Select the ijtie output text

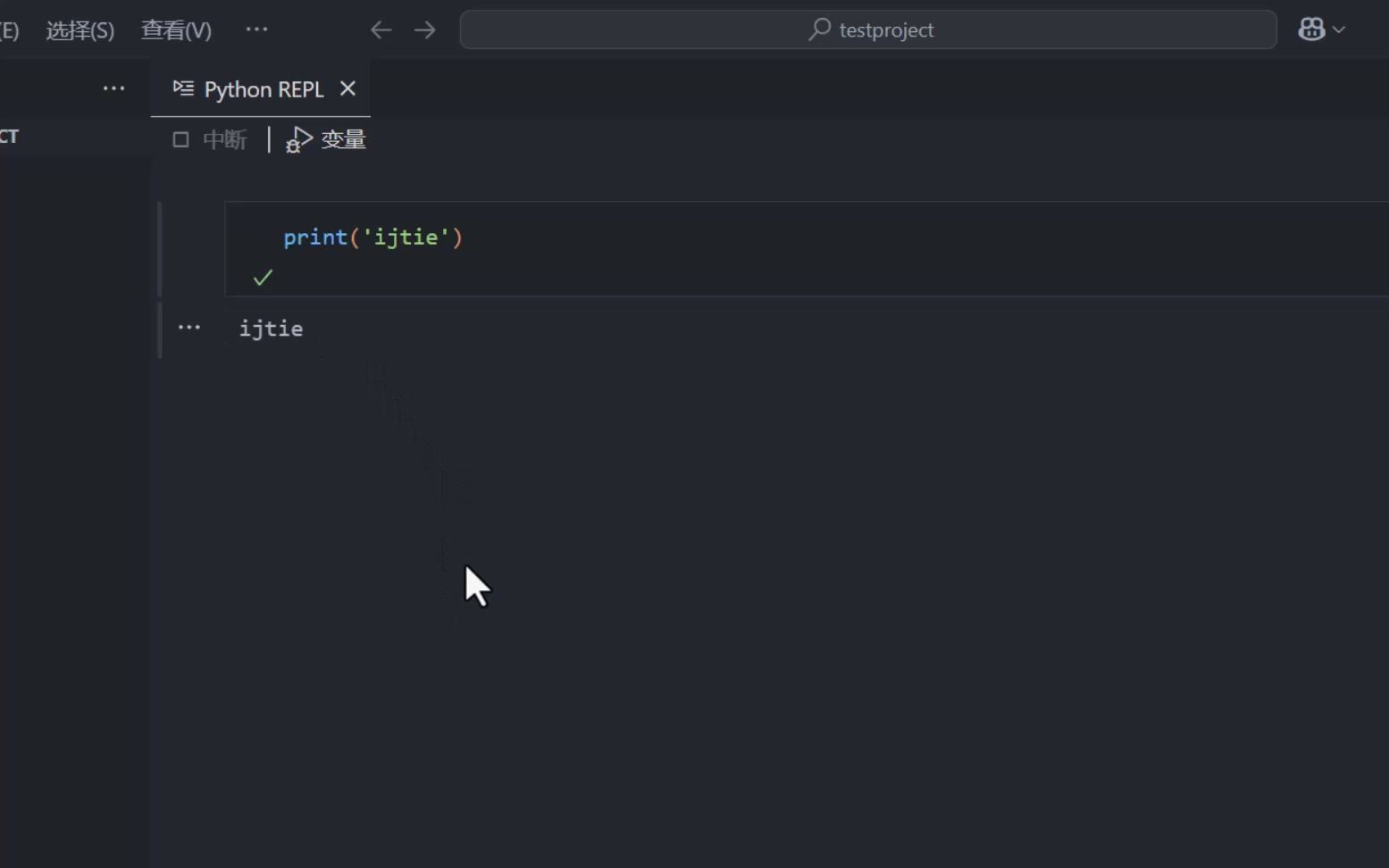(x=271, y=329)
